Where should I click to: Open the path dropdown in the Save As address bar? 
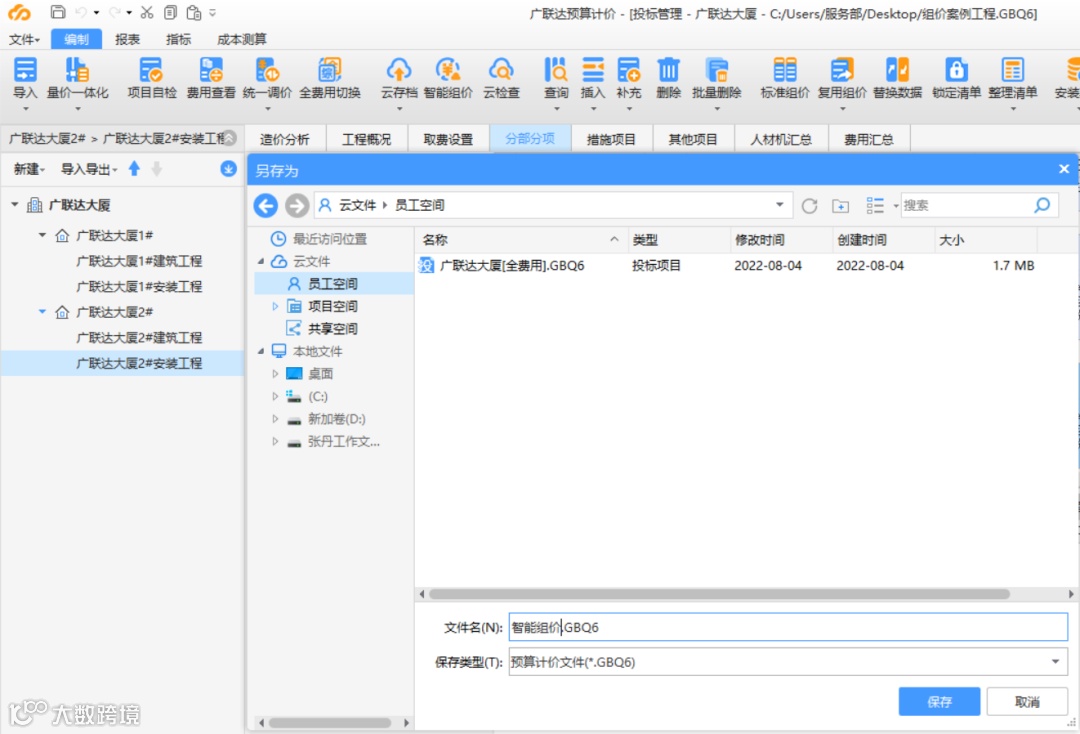pyautogui.click(x=780, y=205)
